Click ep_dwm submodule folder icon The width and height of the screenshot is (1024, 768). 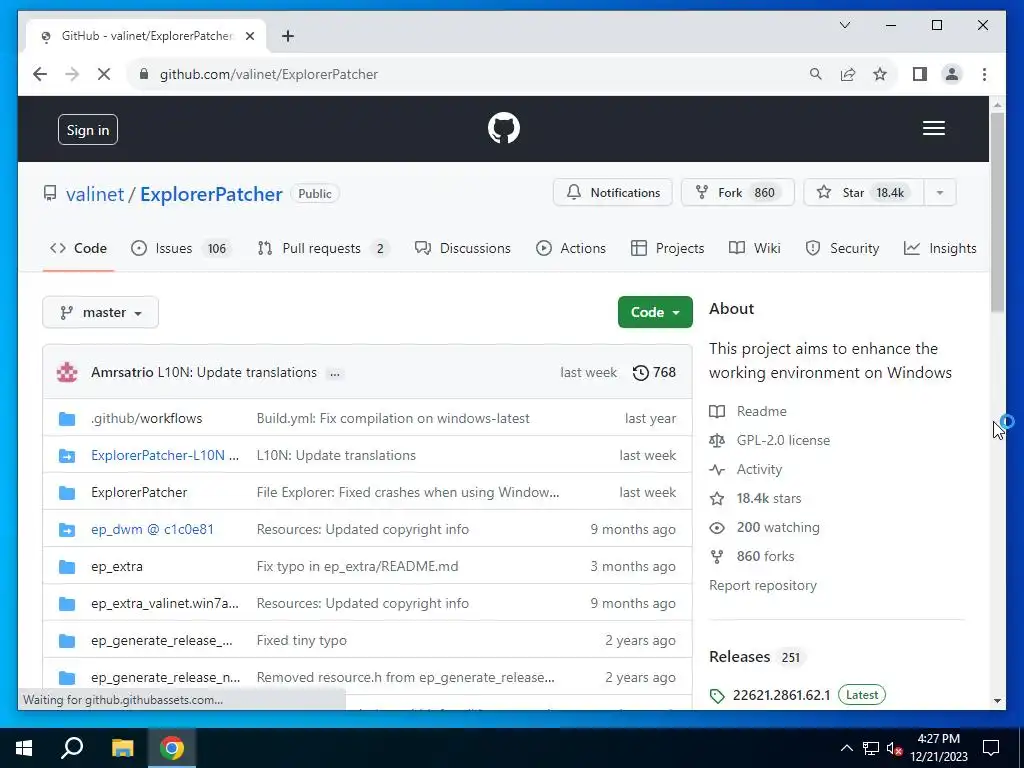[x=67, y=530]
